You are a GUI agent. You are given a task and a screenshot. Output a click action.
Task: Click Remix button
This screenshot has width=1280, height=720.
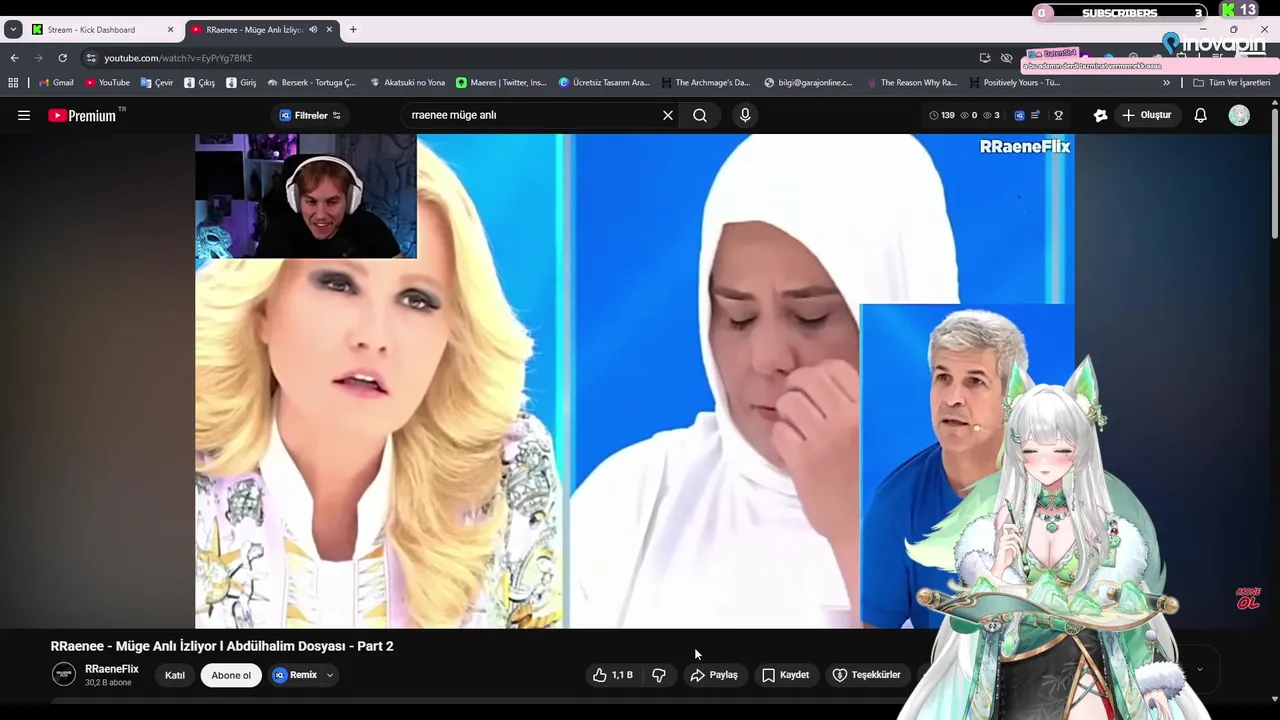click(x=296, y=675)
